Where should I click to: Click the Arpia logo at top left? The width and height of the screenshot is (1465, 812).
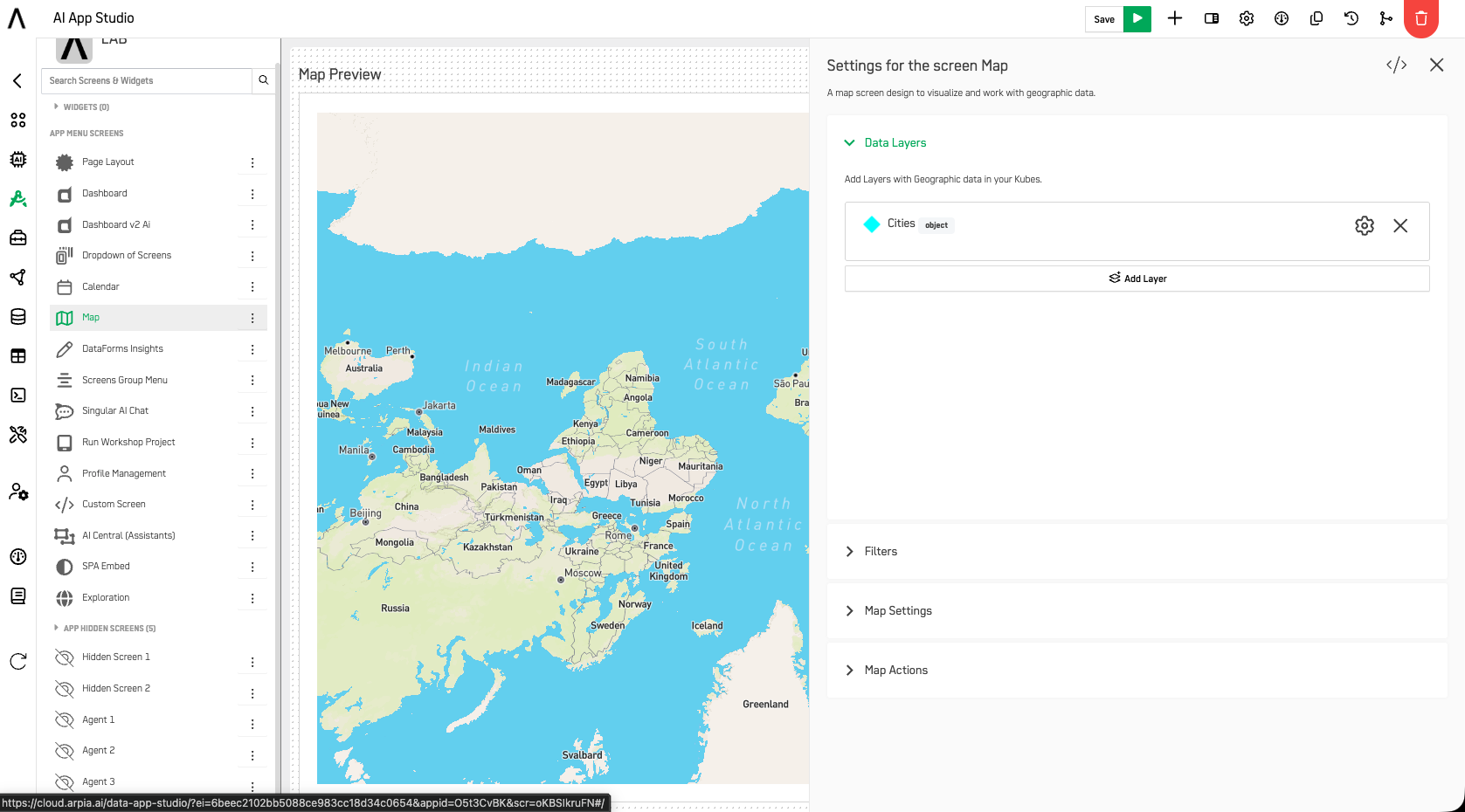pyautogui.click(x=17, y=18)
